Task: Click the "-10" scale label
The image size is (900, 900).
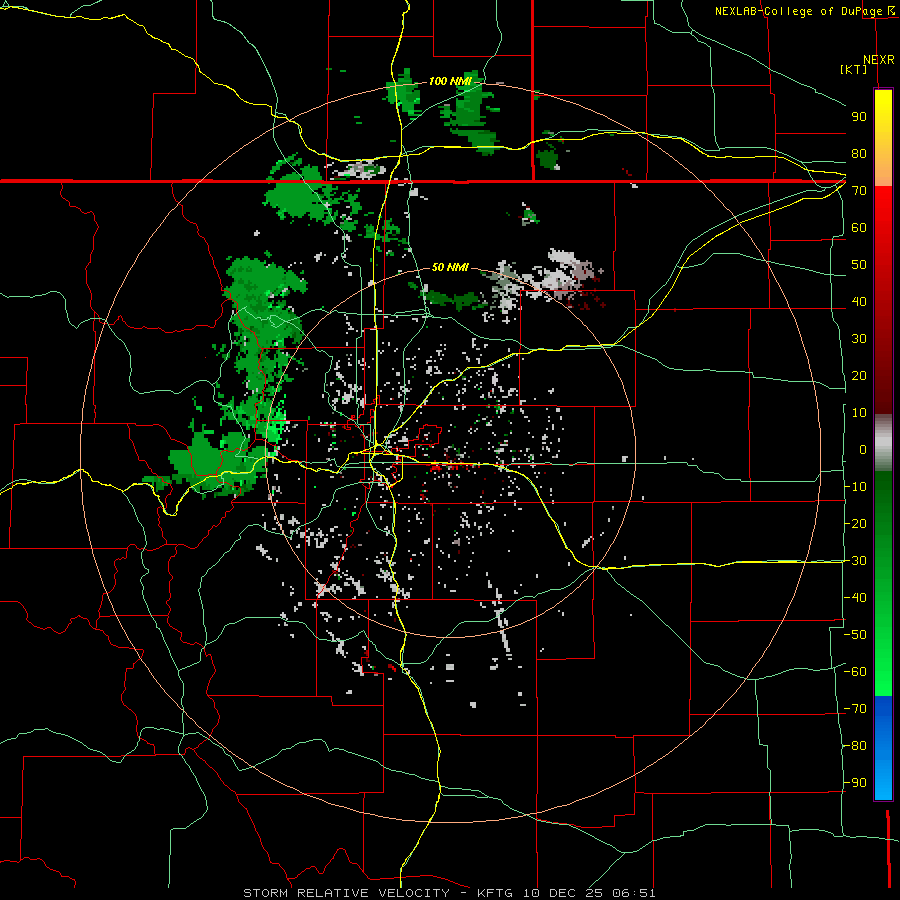Action: pyautogui.click(x=856, y=487)
